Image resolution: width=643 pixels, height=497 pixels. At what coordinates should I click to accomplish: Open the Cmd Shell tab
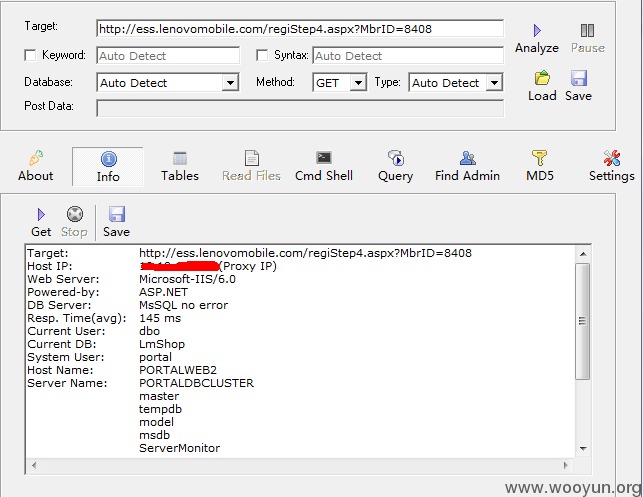coord(324,167)
